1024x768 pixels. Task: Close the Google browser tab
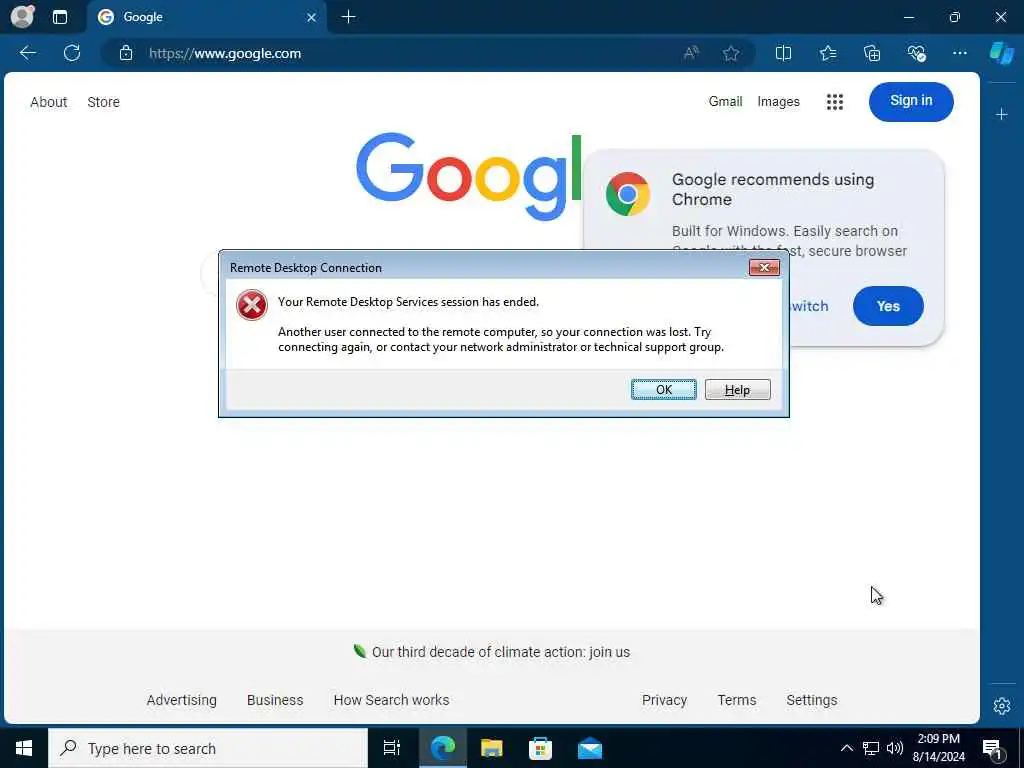click(312, 18)
